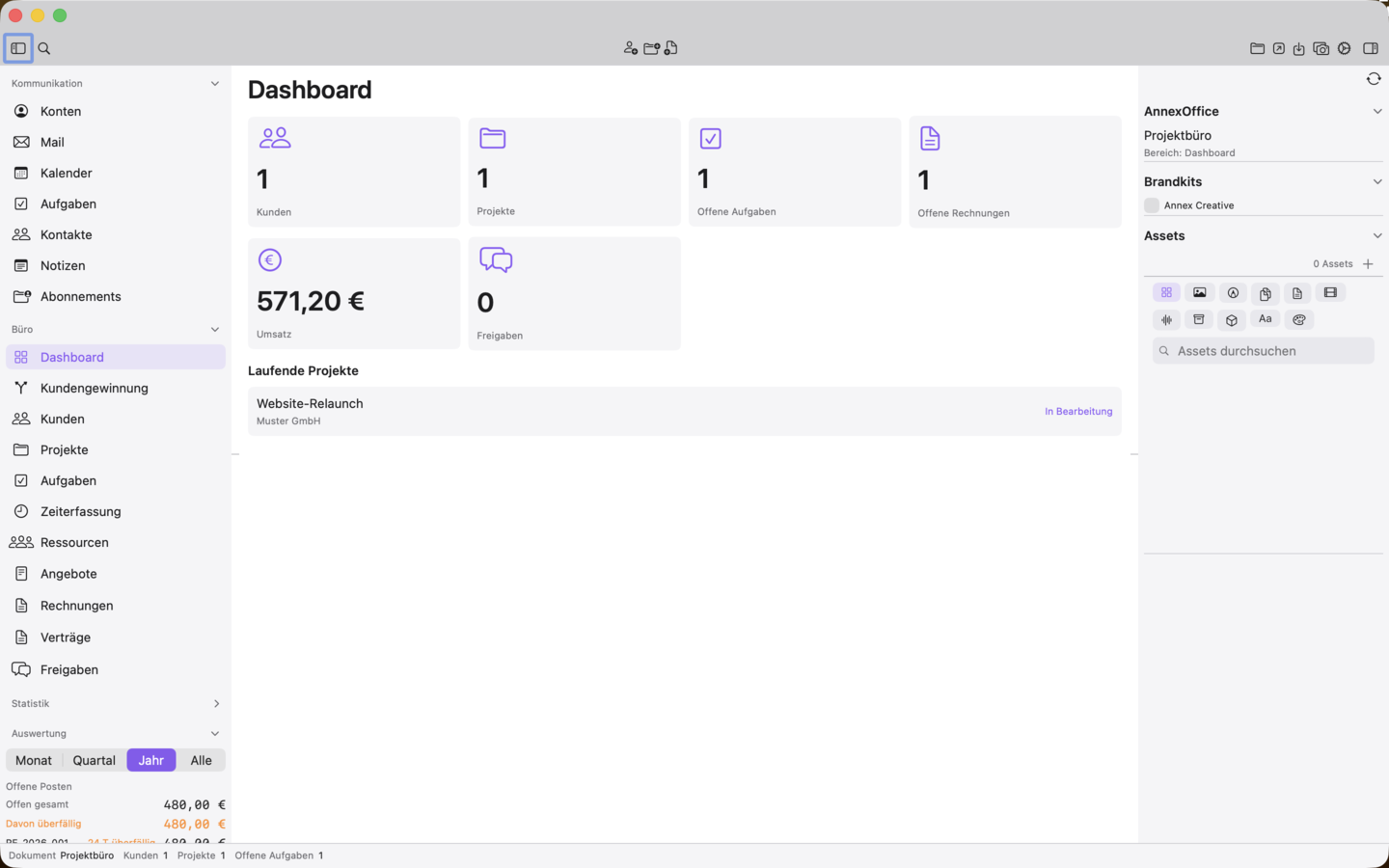Filter assets by 3D cube icon
Image resolution: width=1389 pixels, height=868 pixels.
(1232, 319)
